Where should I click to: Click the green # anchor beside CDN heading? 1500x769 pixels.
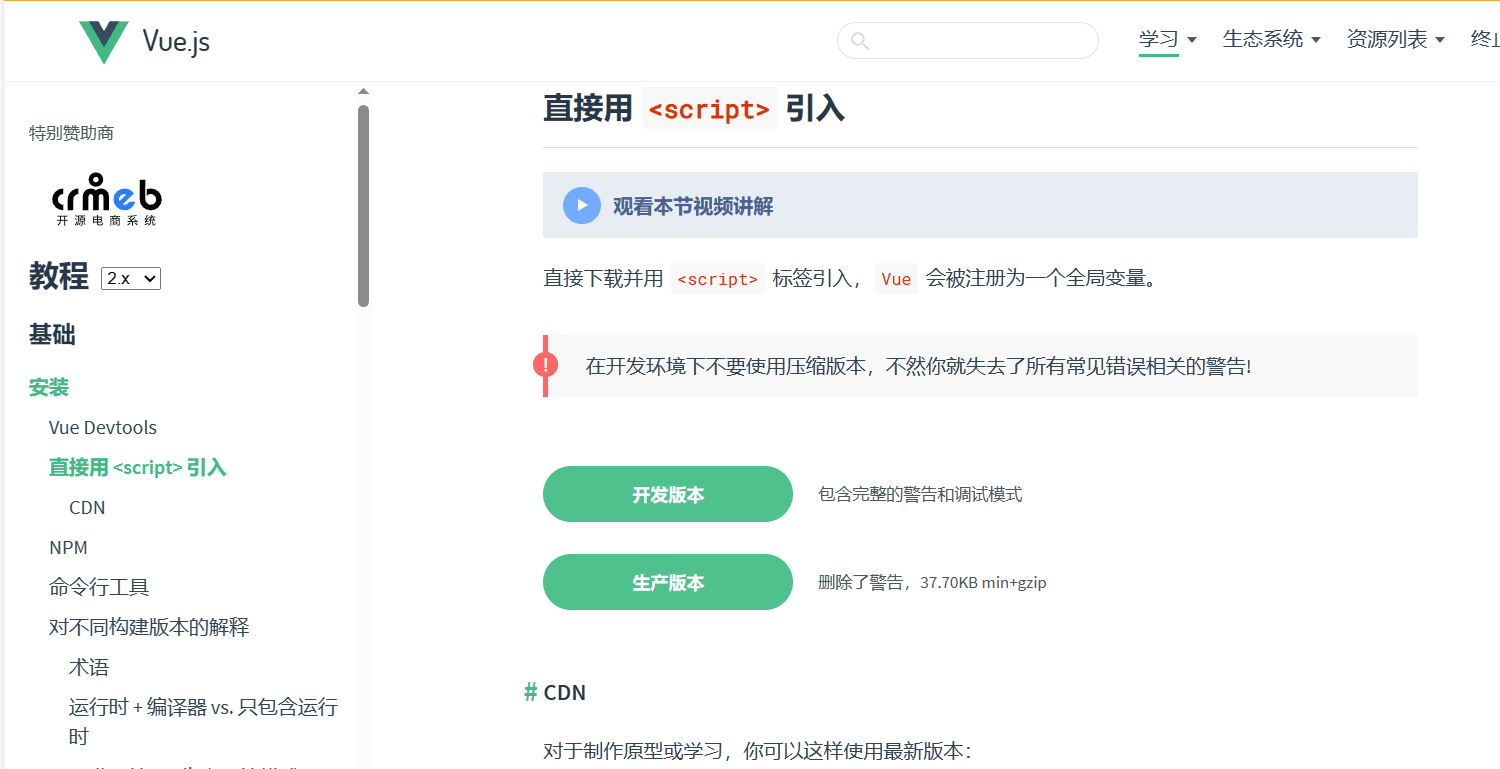point(530,692)
